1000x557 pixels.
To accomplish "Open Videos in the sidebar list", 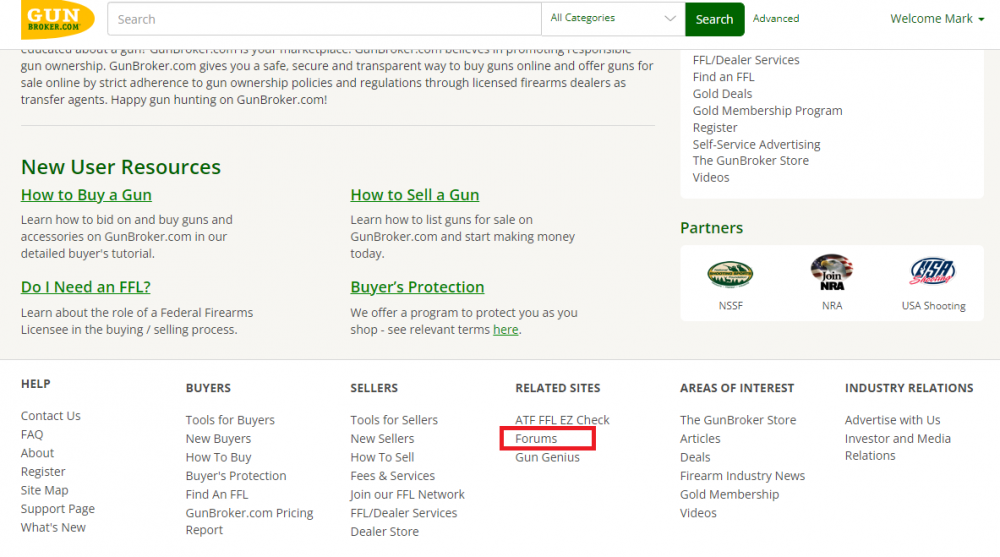I will point(710,177).
